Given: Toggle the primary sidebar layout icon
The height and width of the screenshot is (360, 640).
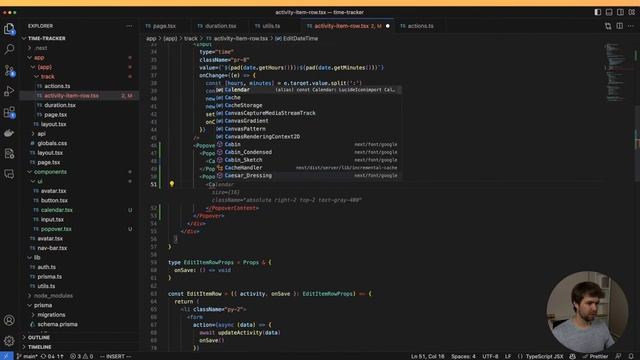Looking at the screenshot, I should point(598,12).
